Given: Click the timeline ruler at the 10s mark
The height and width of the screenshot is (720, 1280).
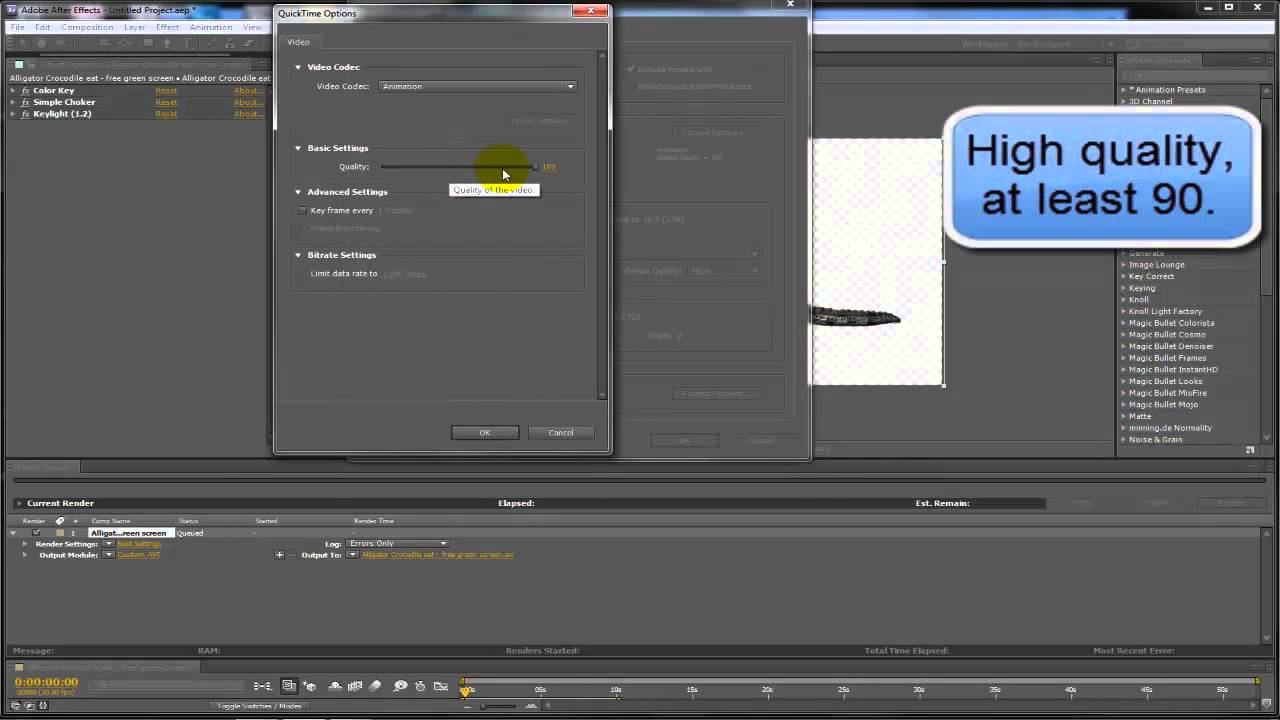Looking at the screenshot, I should coord(616,690).
